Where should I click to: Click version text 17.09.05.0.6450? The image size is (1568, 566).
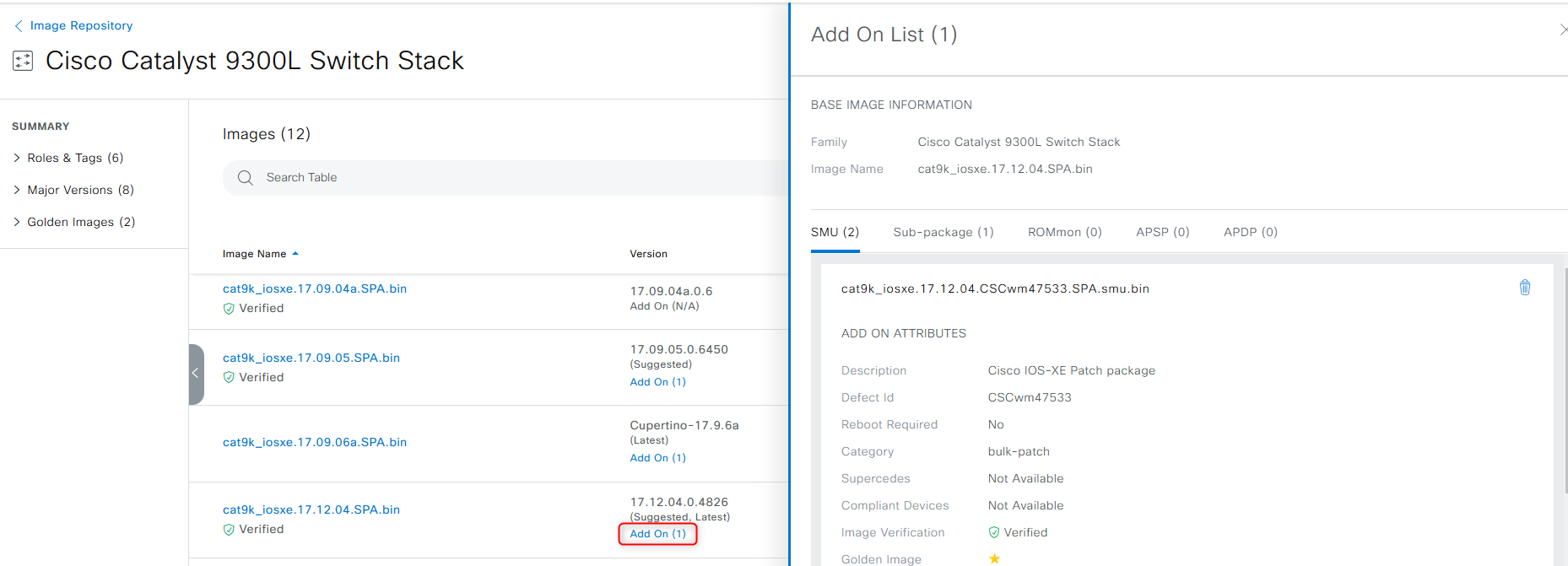tap(679, 349)
